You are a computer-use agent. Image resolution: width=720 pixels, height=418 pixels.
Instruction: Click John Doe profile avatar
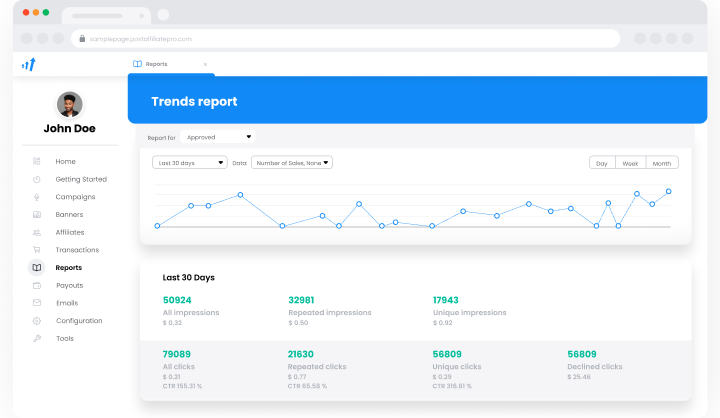(x=70, y=104)
